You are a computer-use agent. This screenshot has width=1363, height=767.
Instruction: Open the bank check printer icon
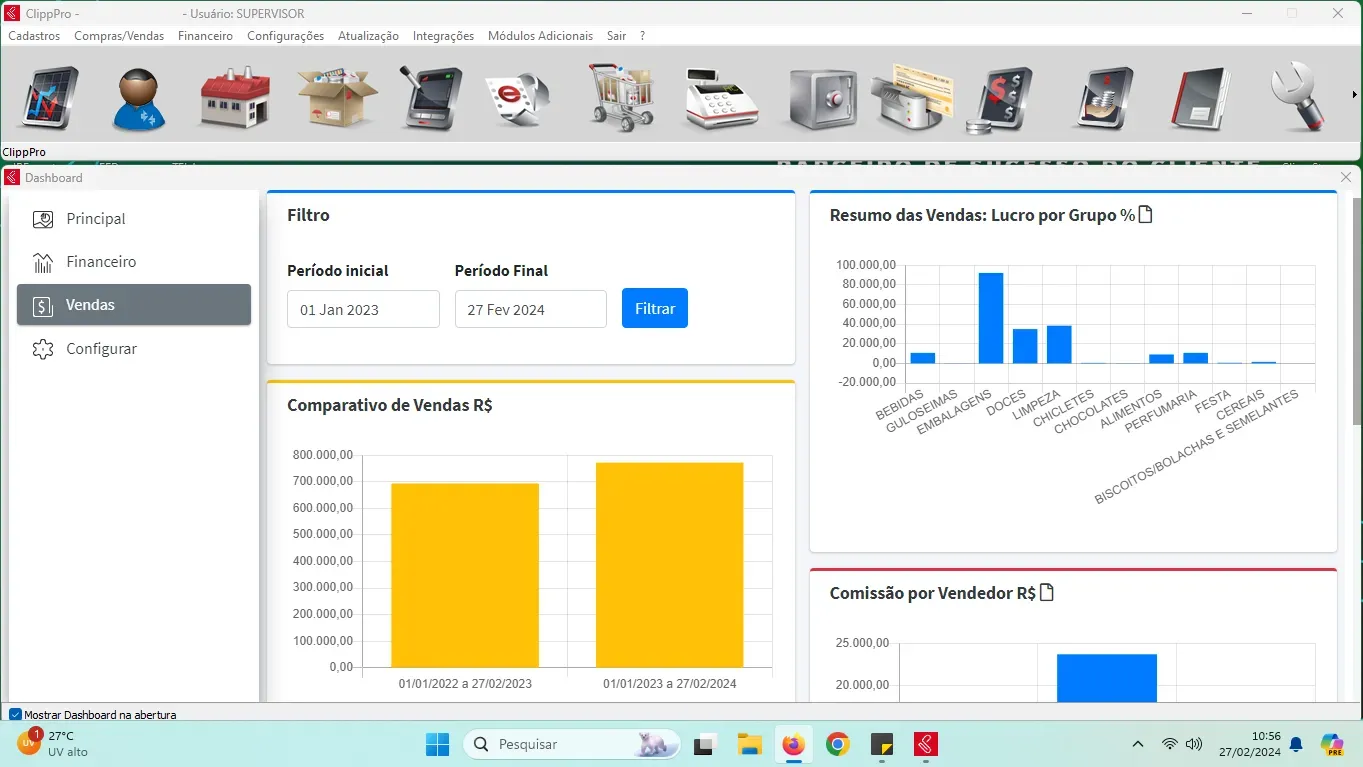910,98
